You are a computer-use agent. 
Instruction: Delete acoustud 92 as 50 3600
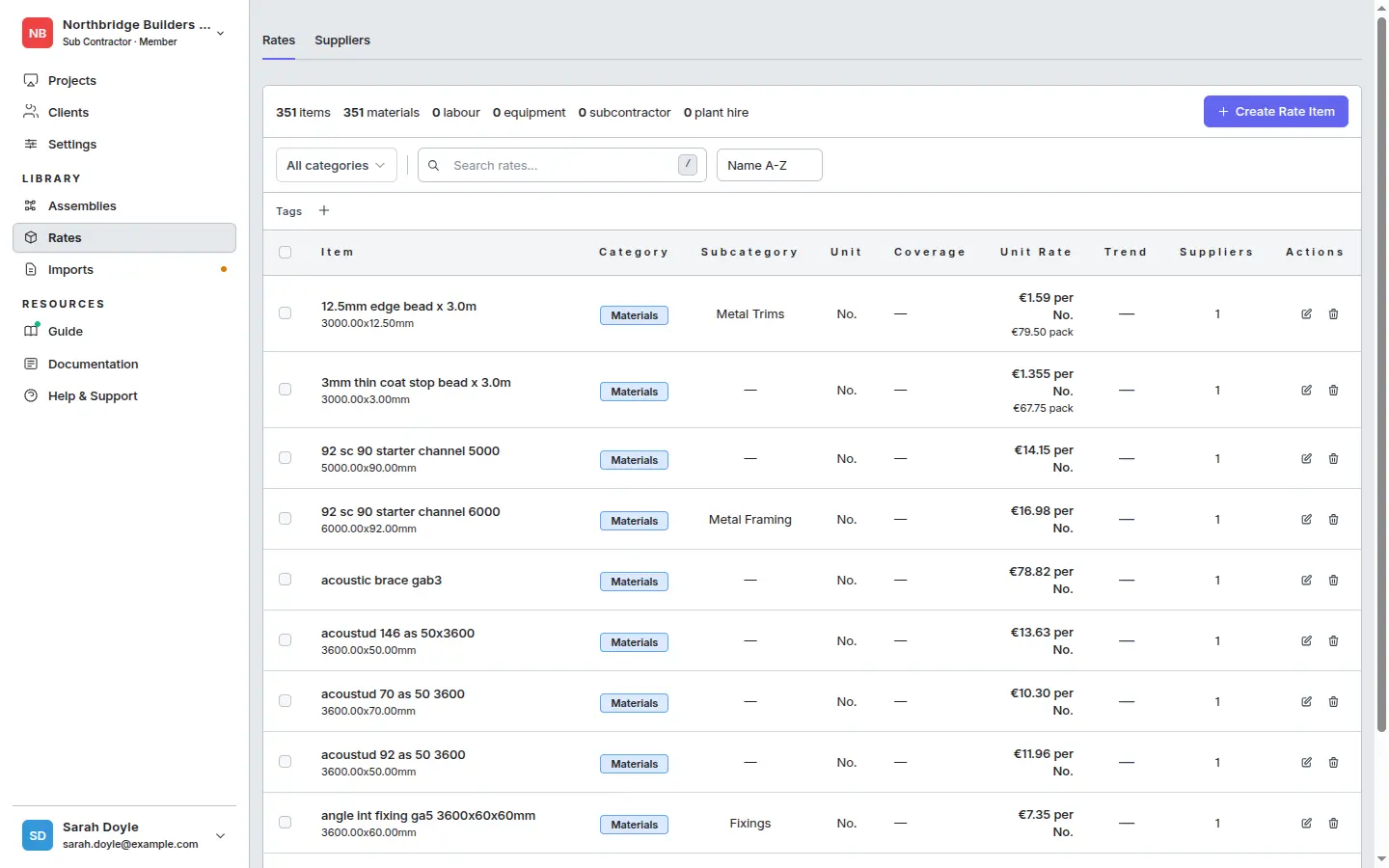[1333, 762]
